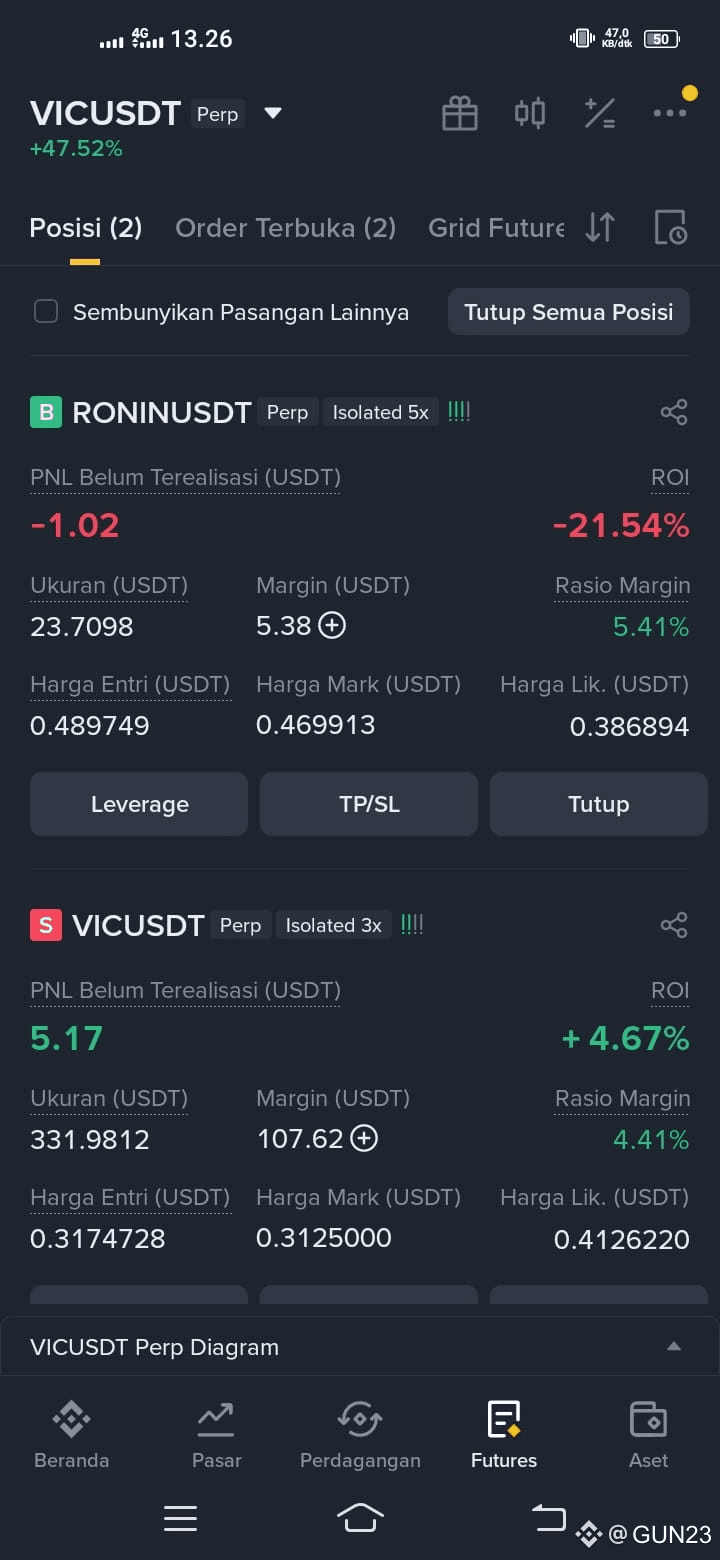Open the candlestick chart icon
The height and width of the screenshot is (1560, 720).
(530, 113)
